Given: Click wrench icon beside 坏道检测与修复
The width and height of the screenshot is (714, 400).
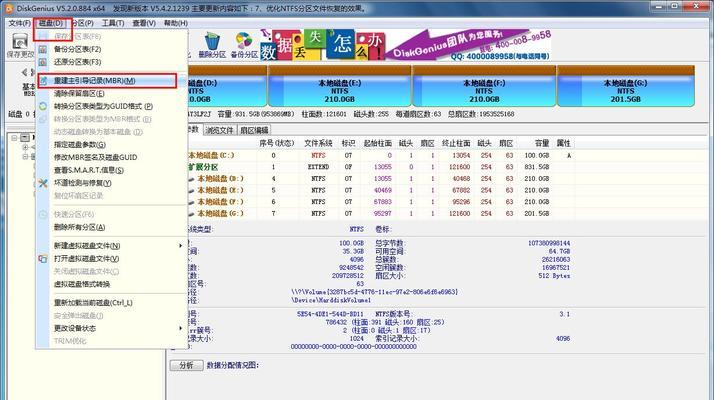Looking at the screenshot, I should point(43,183).
